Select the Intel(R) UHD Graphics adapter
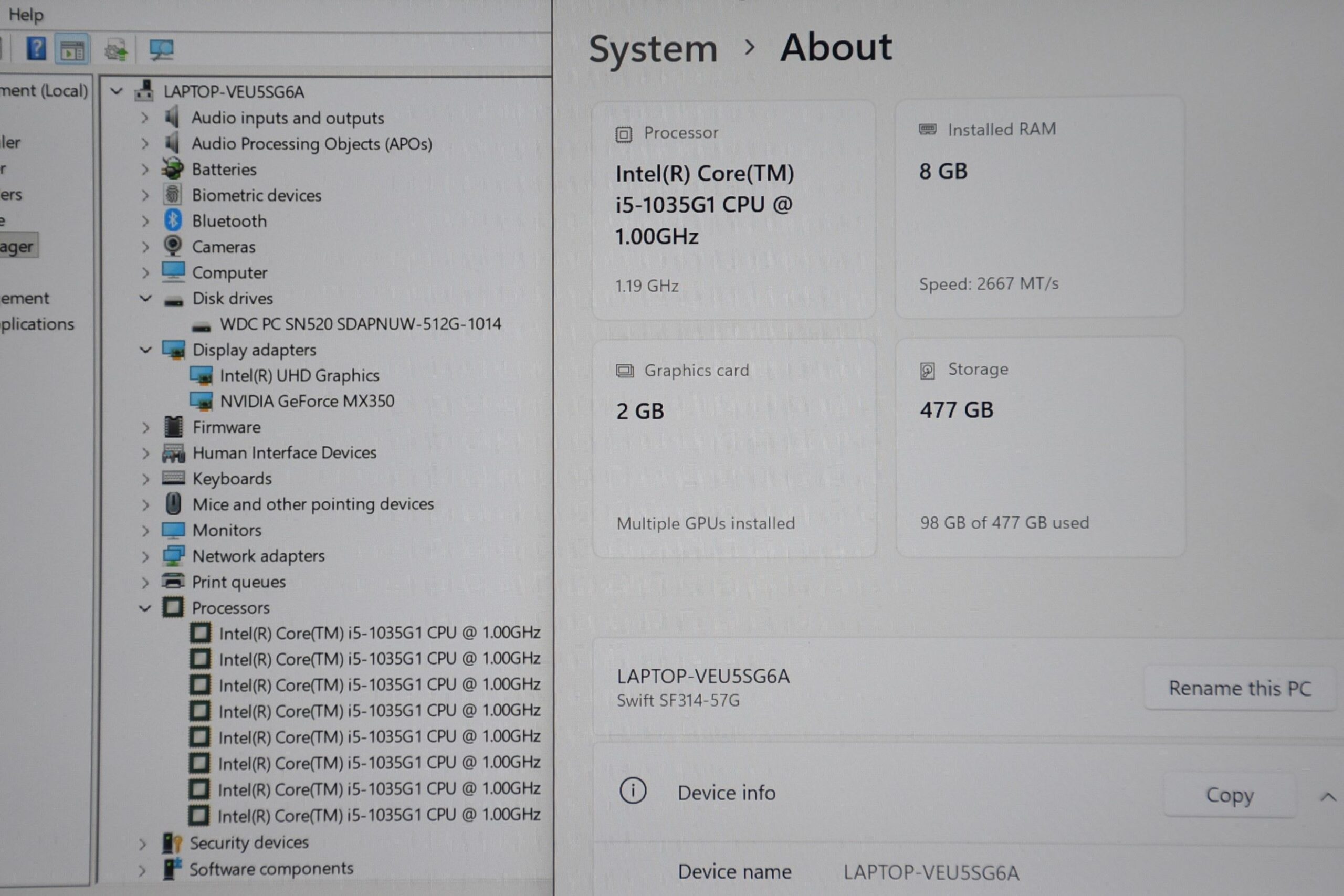1344x896 pixels. coord(299,375)
